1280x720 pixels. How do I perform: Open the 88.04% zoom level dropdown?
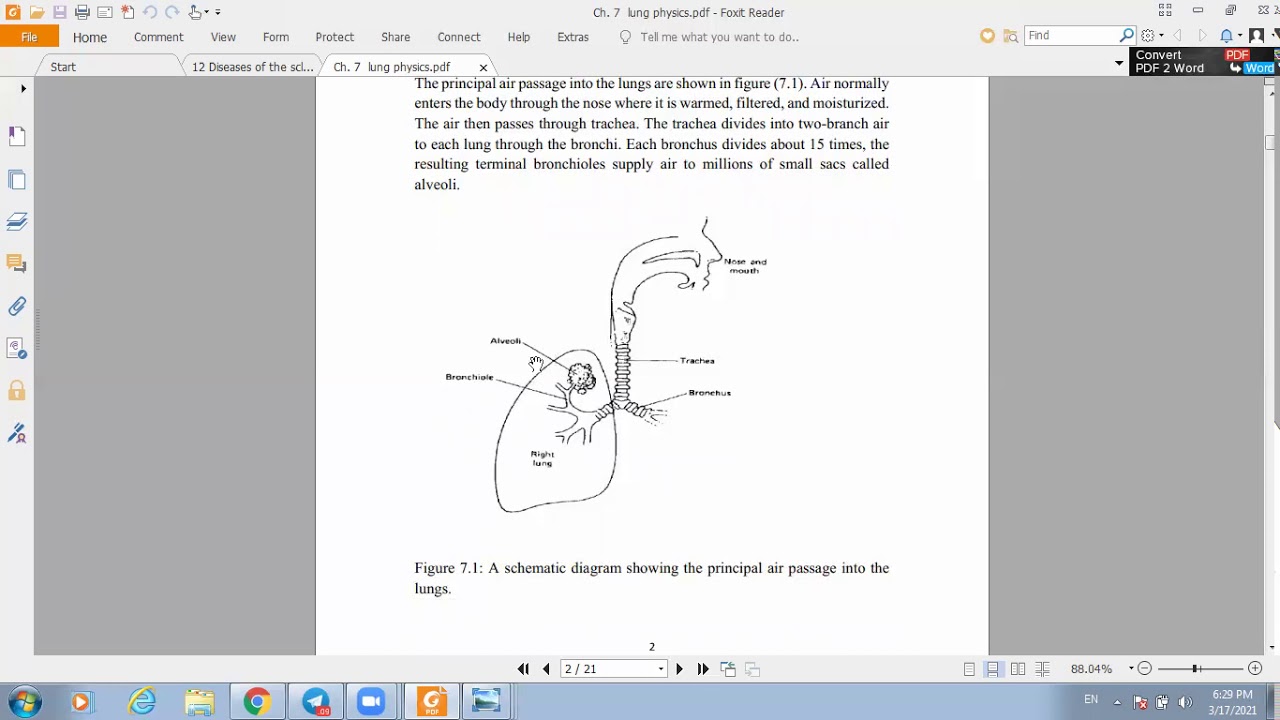(x=1131, y=669)
